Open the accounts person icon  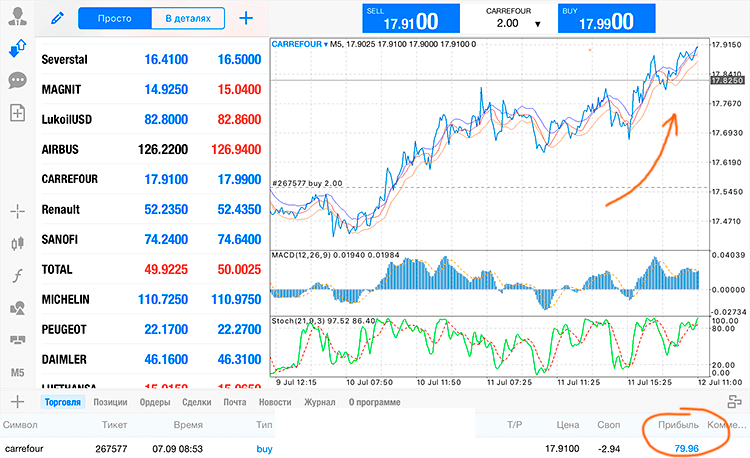point(18,16)
